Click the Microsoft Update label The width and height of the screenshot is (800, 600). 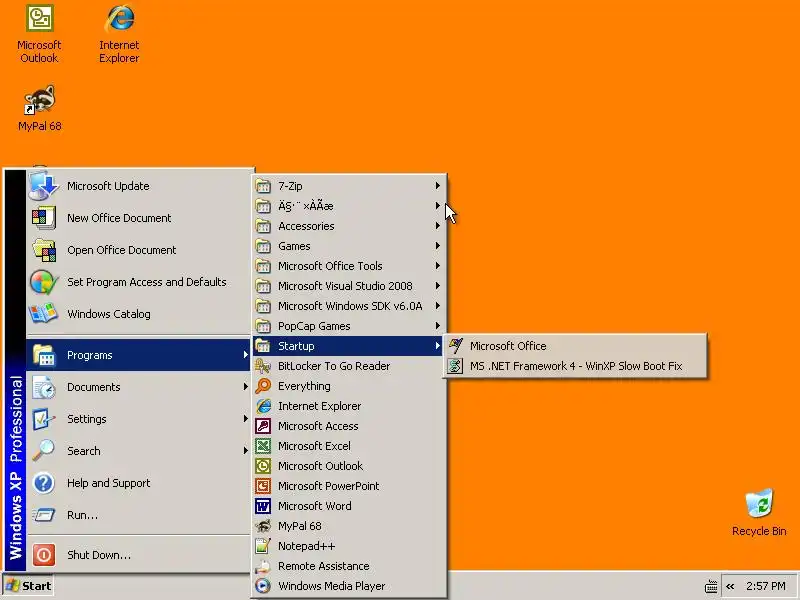108,186
